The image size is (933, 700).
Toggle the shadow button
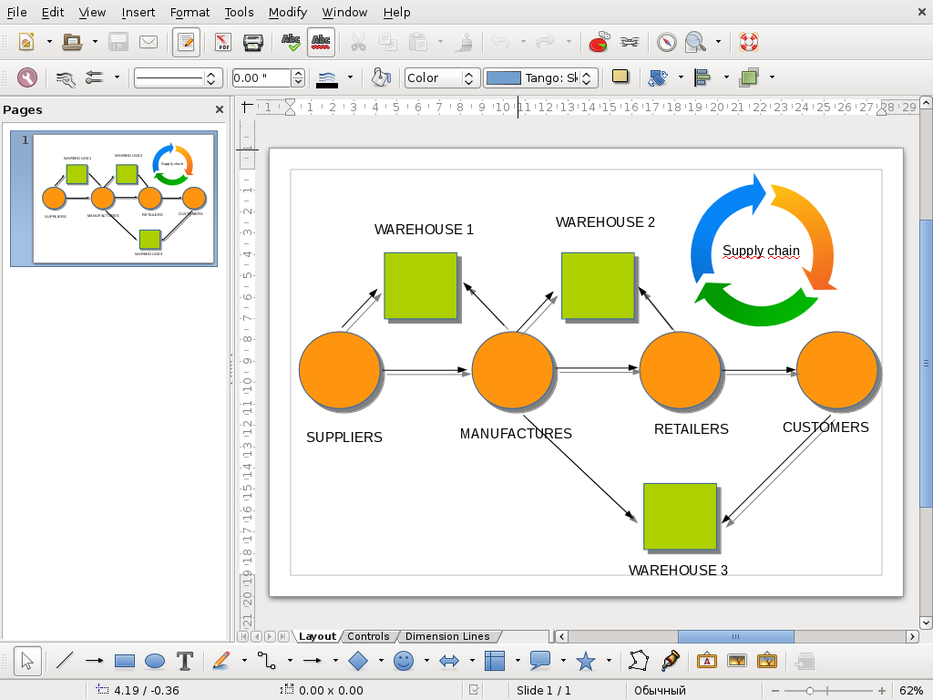pos(620,77)
